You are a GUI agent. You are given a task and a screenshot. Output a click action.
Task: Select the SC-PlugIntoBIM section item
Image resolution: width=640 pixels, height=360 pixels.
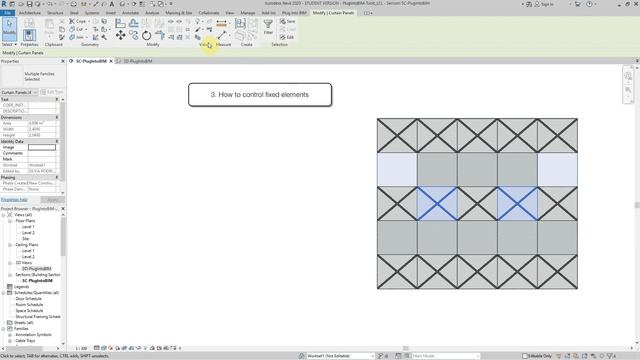pos(37,281)
